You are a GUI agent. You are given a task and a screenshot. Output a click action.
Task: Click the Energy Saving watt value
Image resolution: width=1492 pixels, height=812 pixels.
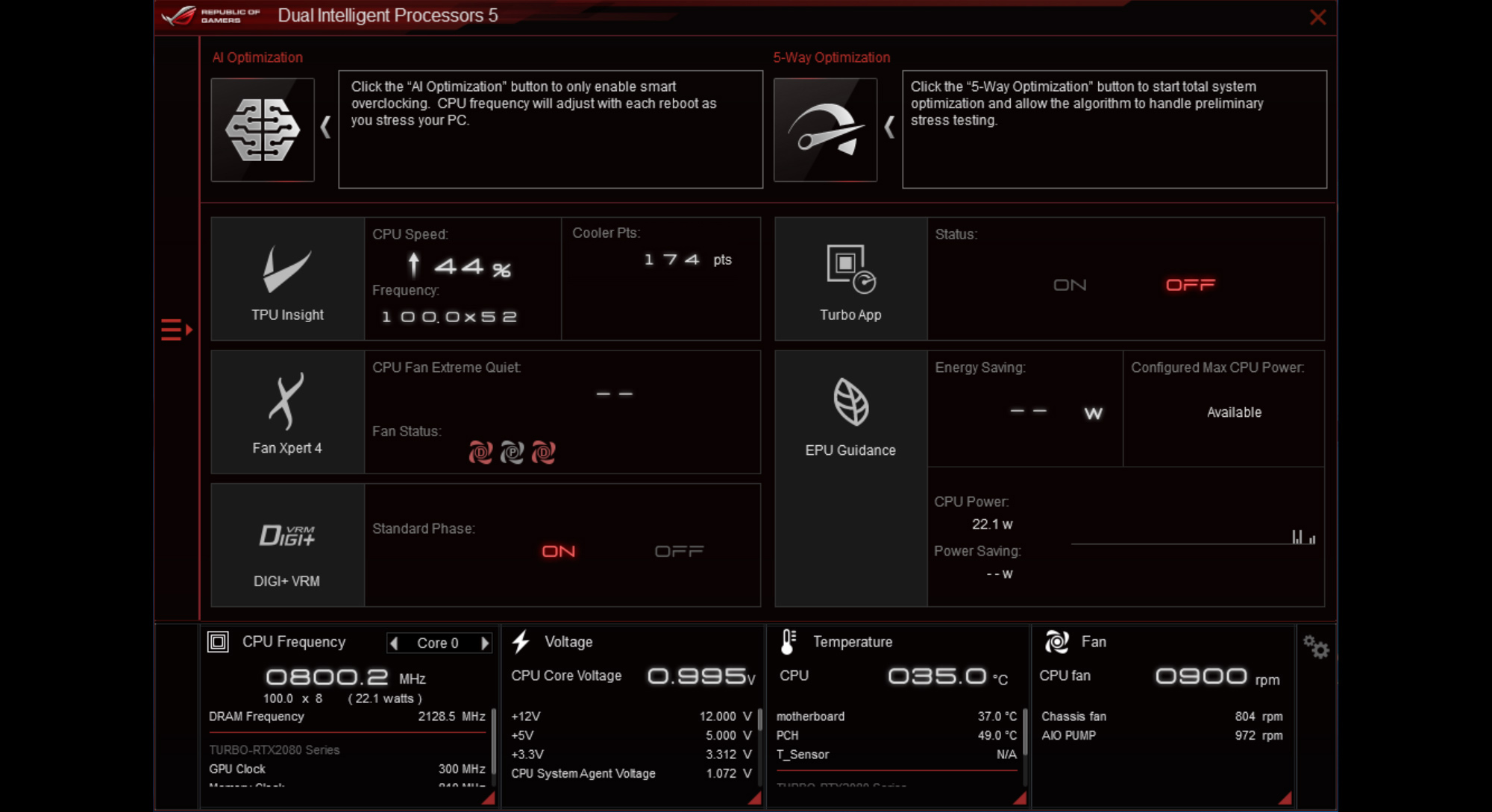coord(1056,412)
